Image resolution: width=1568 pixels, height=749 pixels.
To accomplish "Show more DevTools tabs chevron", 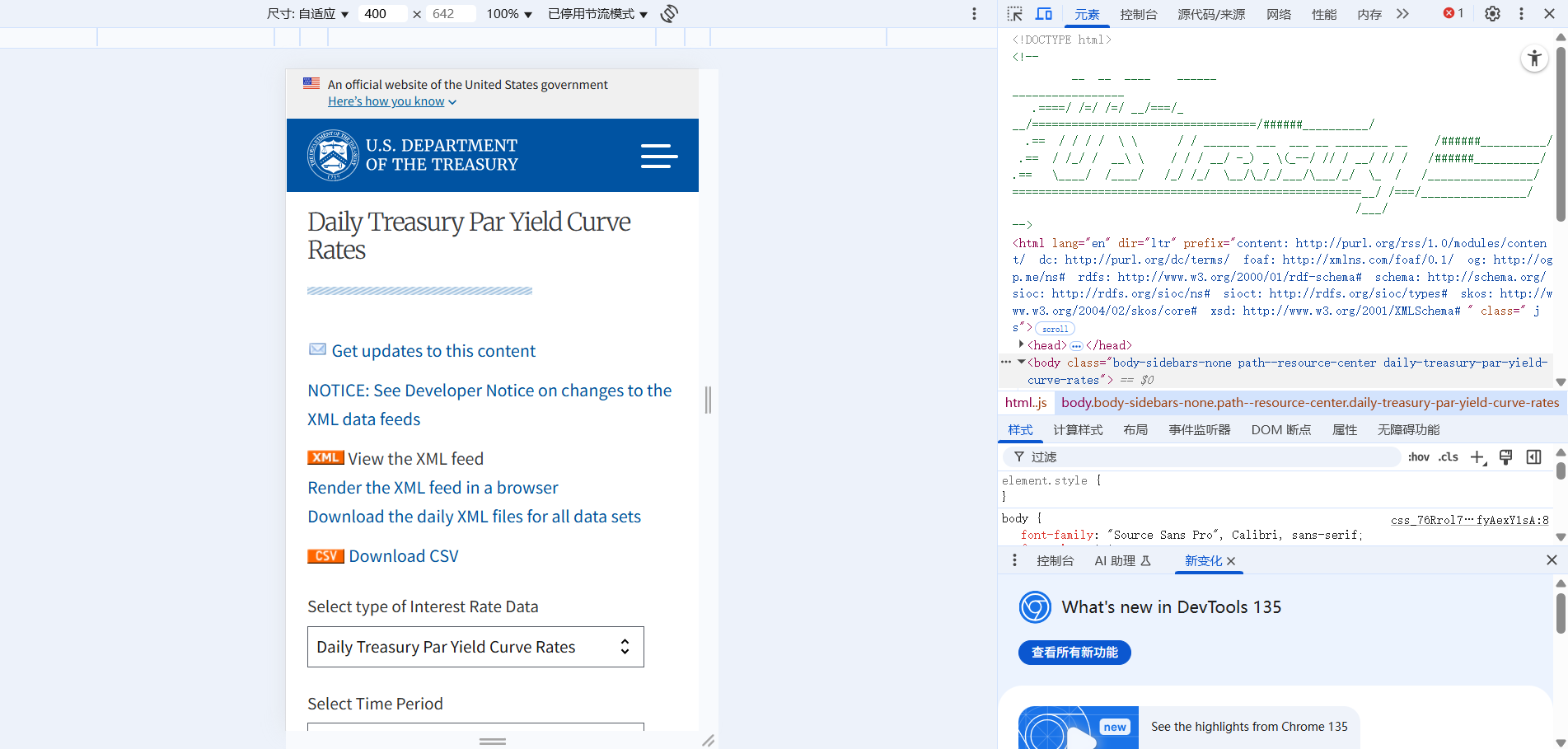I will point(1402,14).
